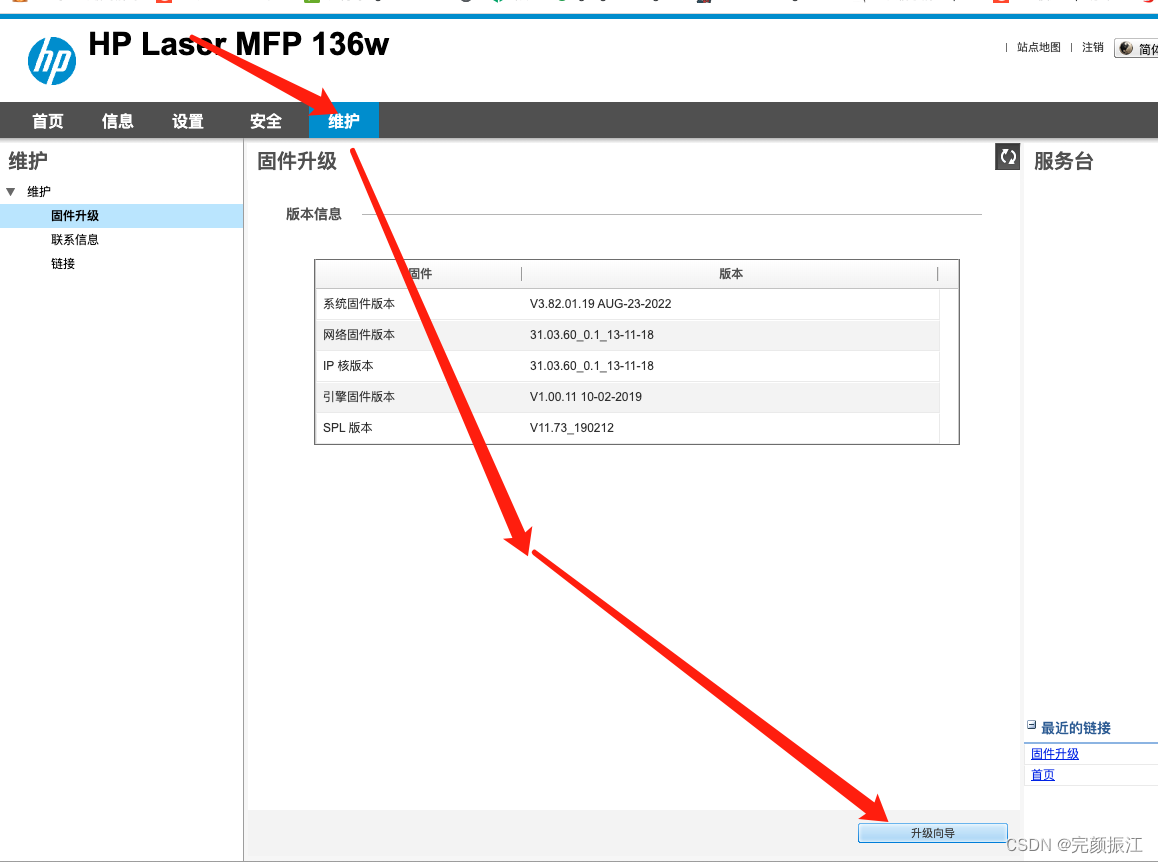Open 链接 in the sidebar

coord(63,264)
